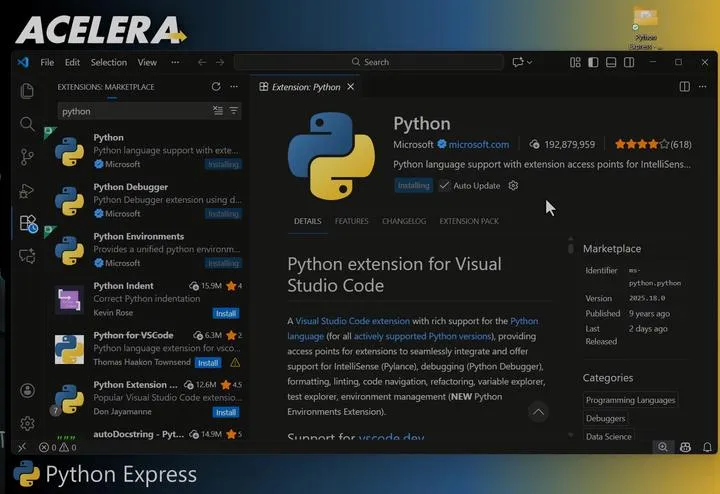Image resolution: width=720 pixels, height=494 pixels.
Task: Open the Visual Studio Code extension link
Action: [352, 321]
